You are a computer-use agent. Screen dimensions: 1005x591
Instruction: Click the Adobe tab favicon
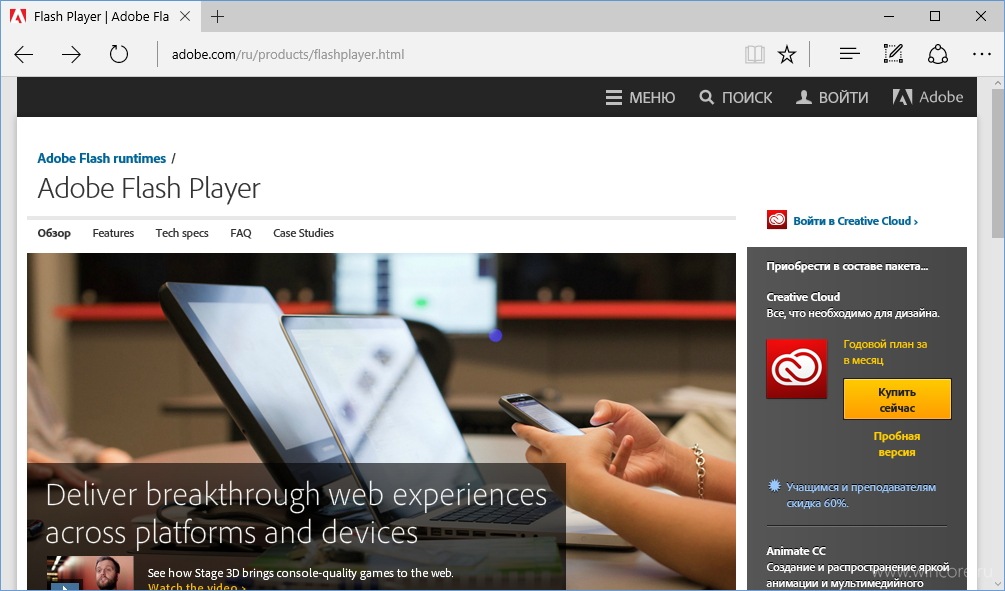[18, 16]
